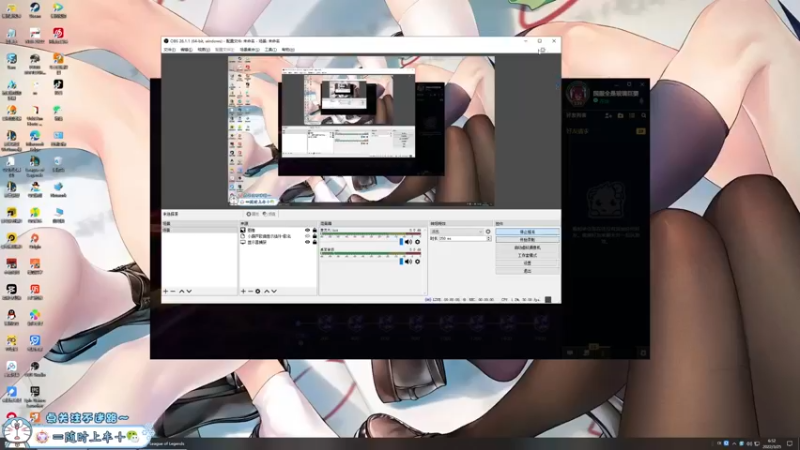Select the scene entry in Scenes list
800x450 pixels.
[199, 231]
